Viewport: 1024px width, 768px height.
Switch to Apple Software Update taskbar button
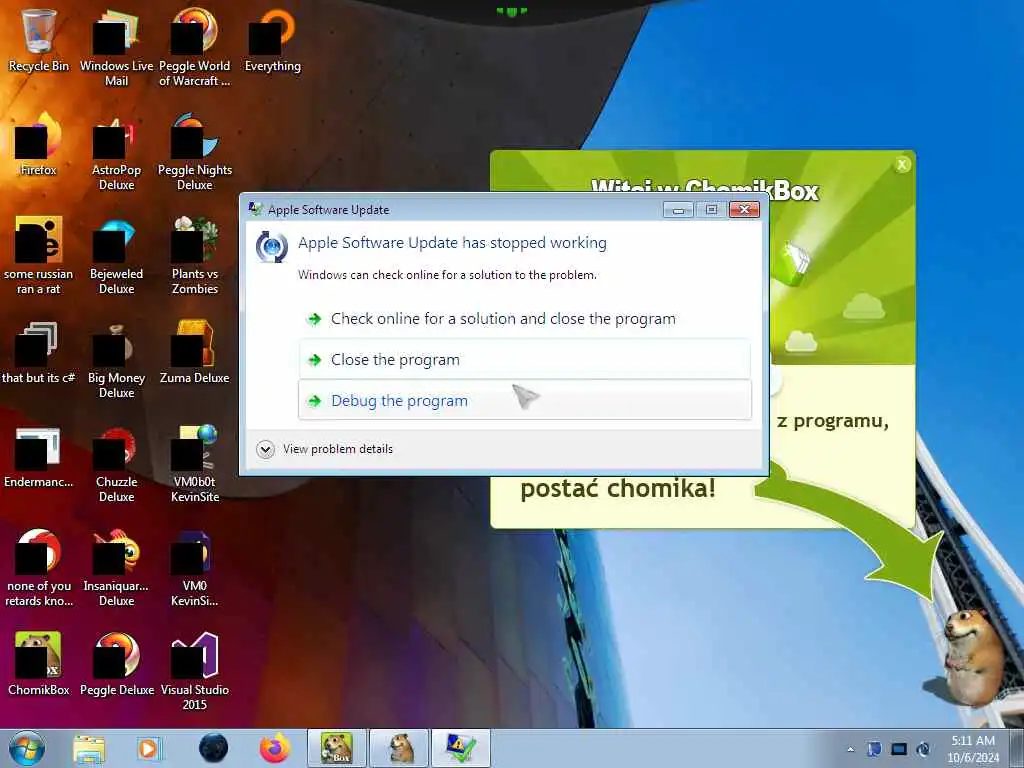(461, 748)
